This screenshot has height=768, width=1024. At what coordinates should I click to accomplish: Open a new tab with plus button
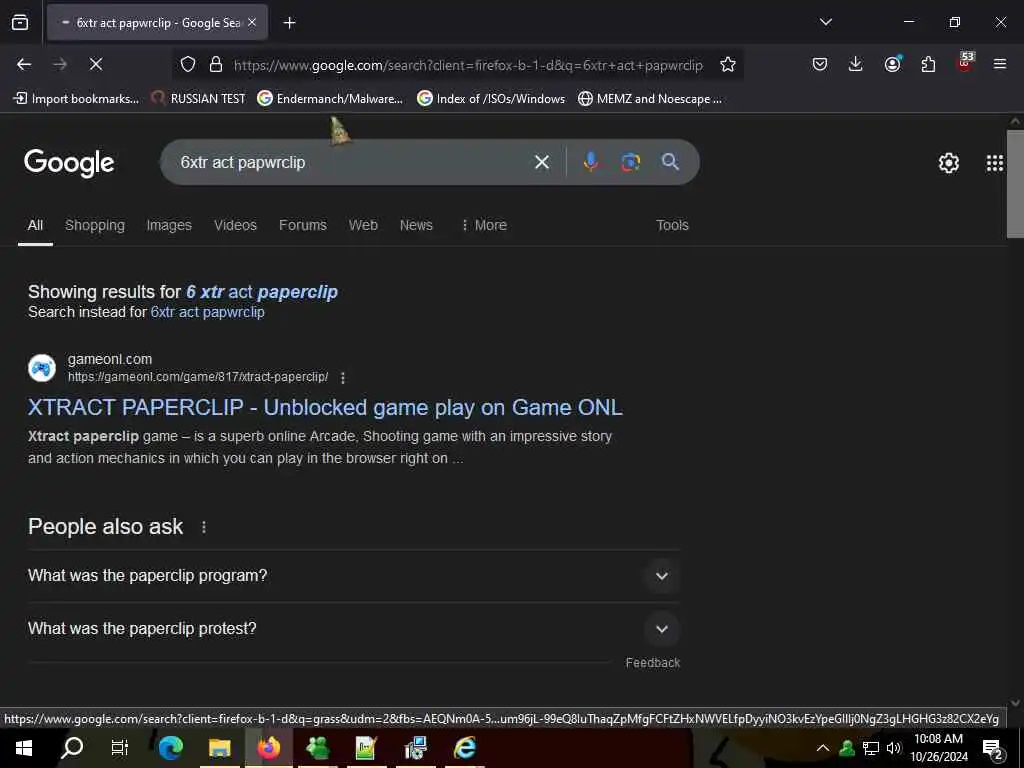pyautogui.click(x=289, y=23)
